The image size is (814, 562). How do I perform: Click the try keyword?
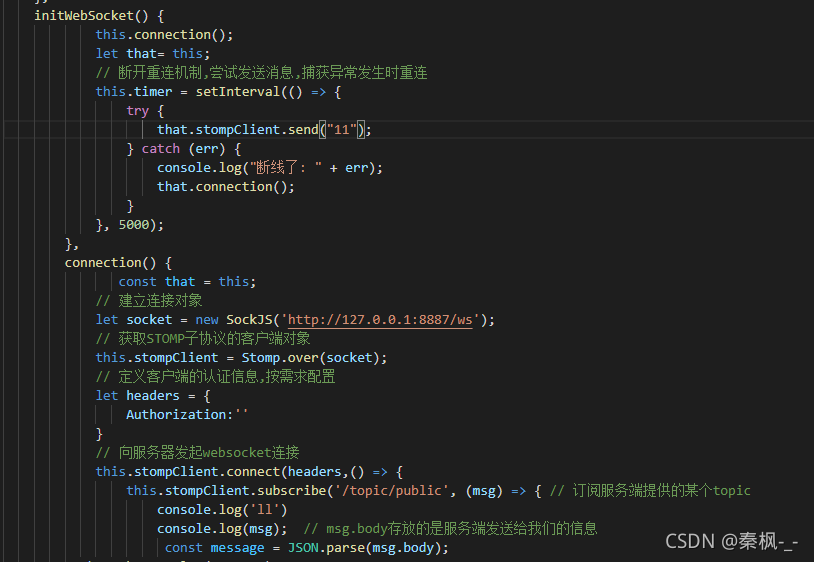[137, 111]
